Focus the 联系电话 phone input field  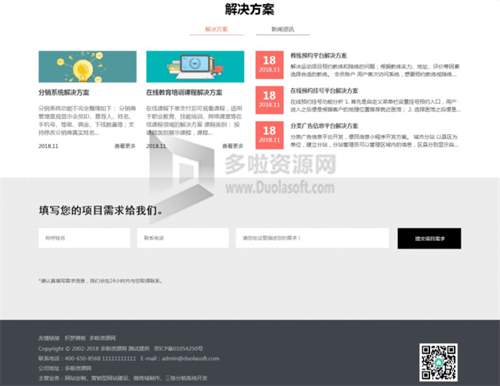pos(183,238)
